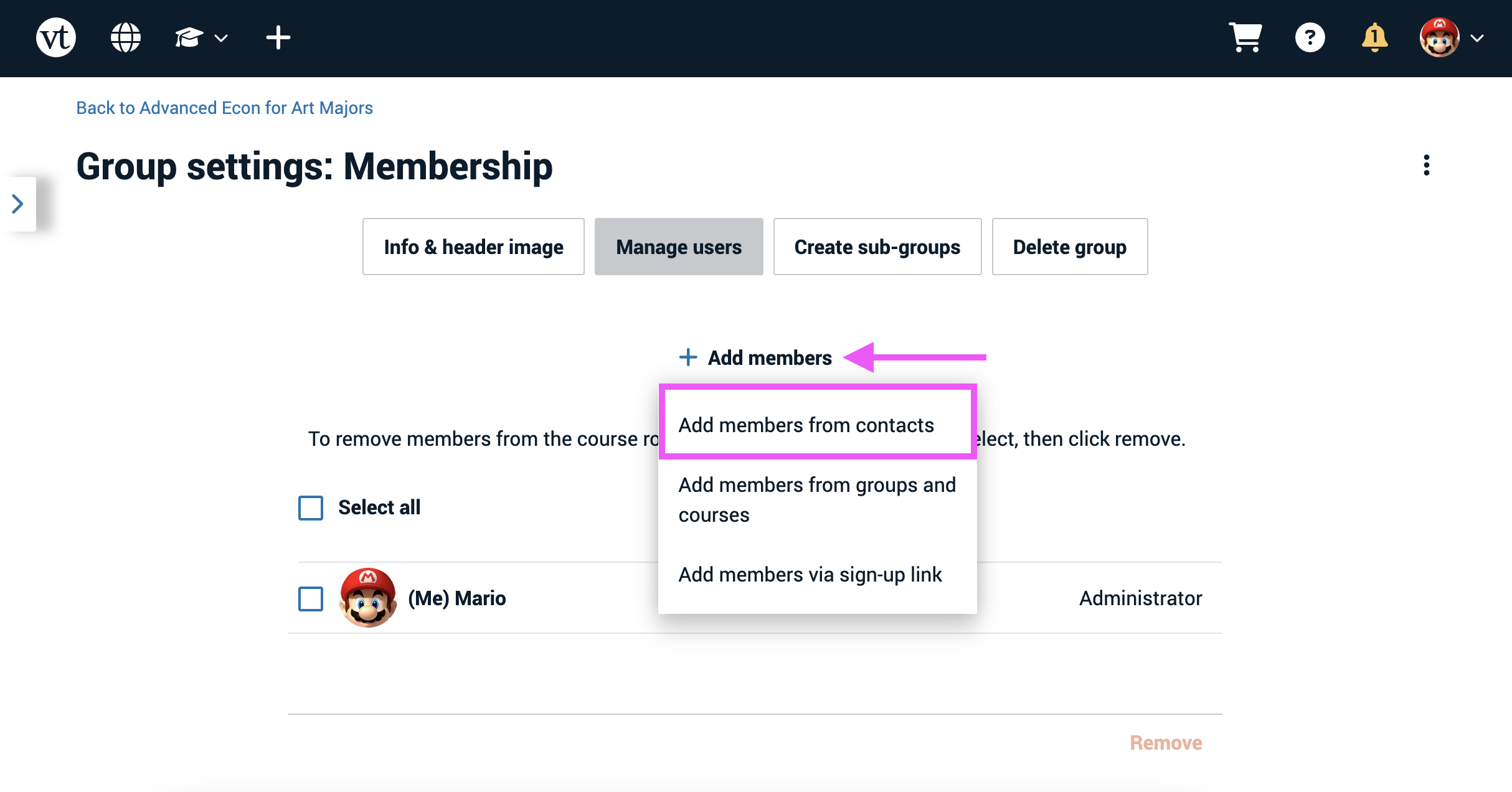Switch to Info & header image tab

click(x=473, y=247)
